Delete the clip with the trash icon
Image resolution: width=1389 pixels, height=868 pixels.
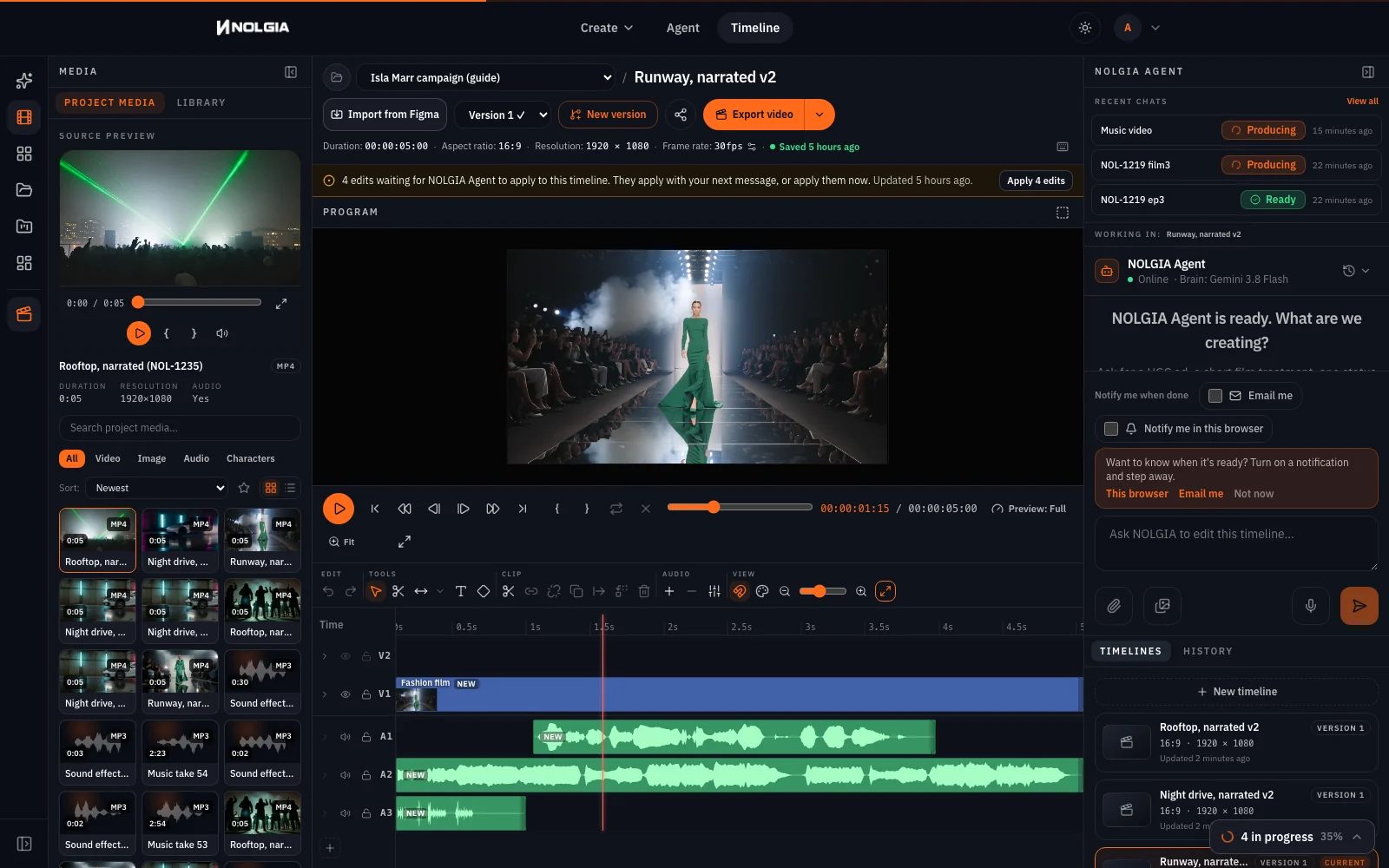[644, 591]
